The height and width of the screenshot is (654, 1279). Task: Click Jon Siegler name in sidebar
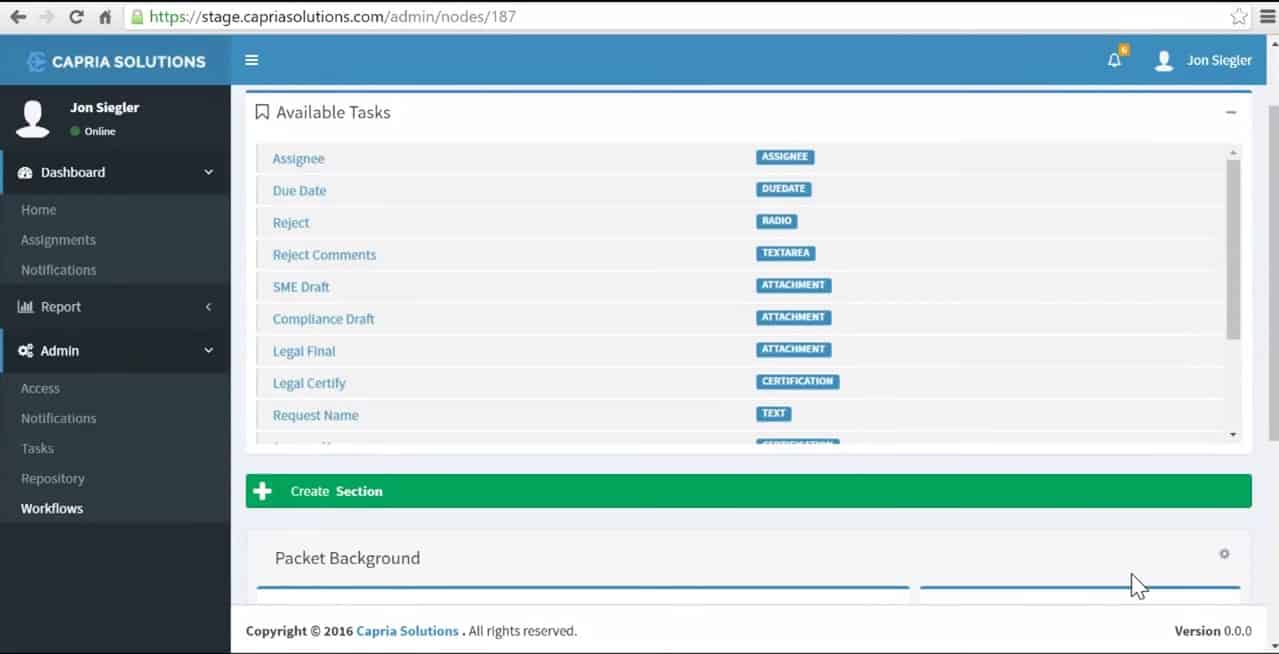(104, 108)
